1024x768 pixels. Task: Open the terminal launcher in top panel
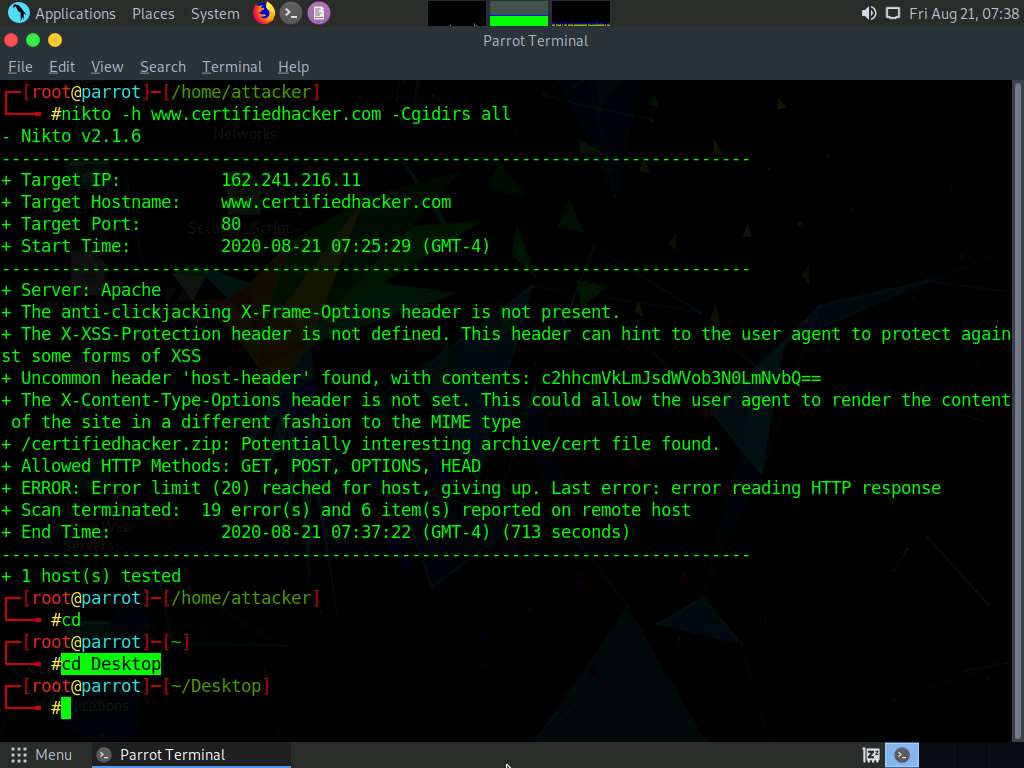(291, 13)
